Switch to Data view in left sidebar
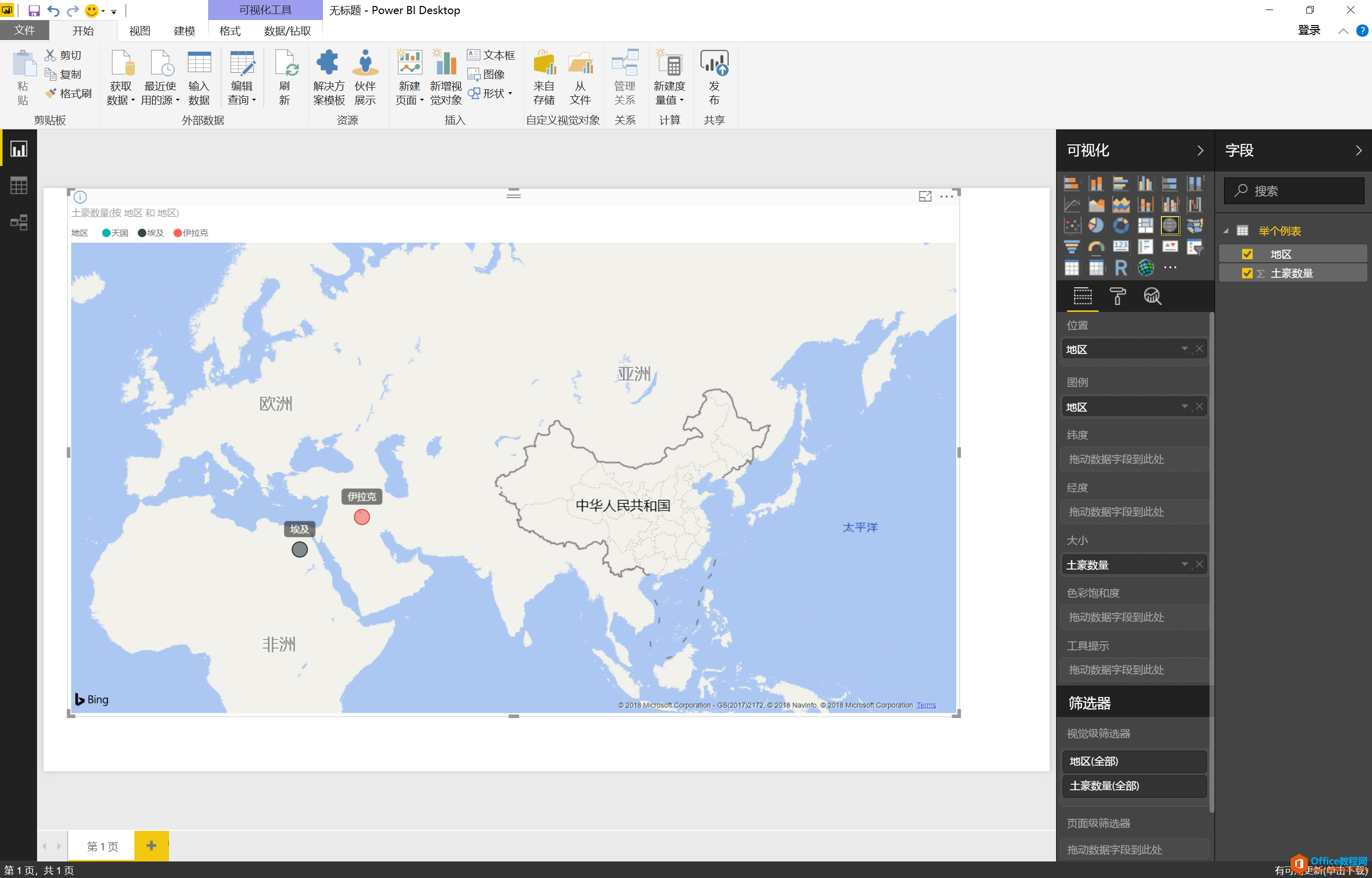This screenshot has width=1372, height=878. (x=19, y=186)
